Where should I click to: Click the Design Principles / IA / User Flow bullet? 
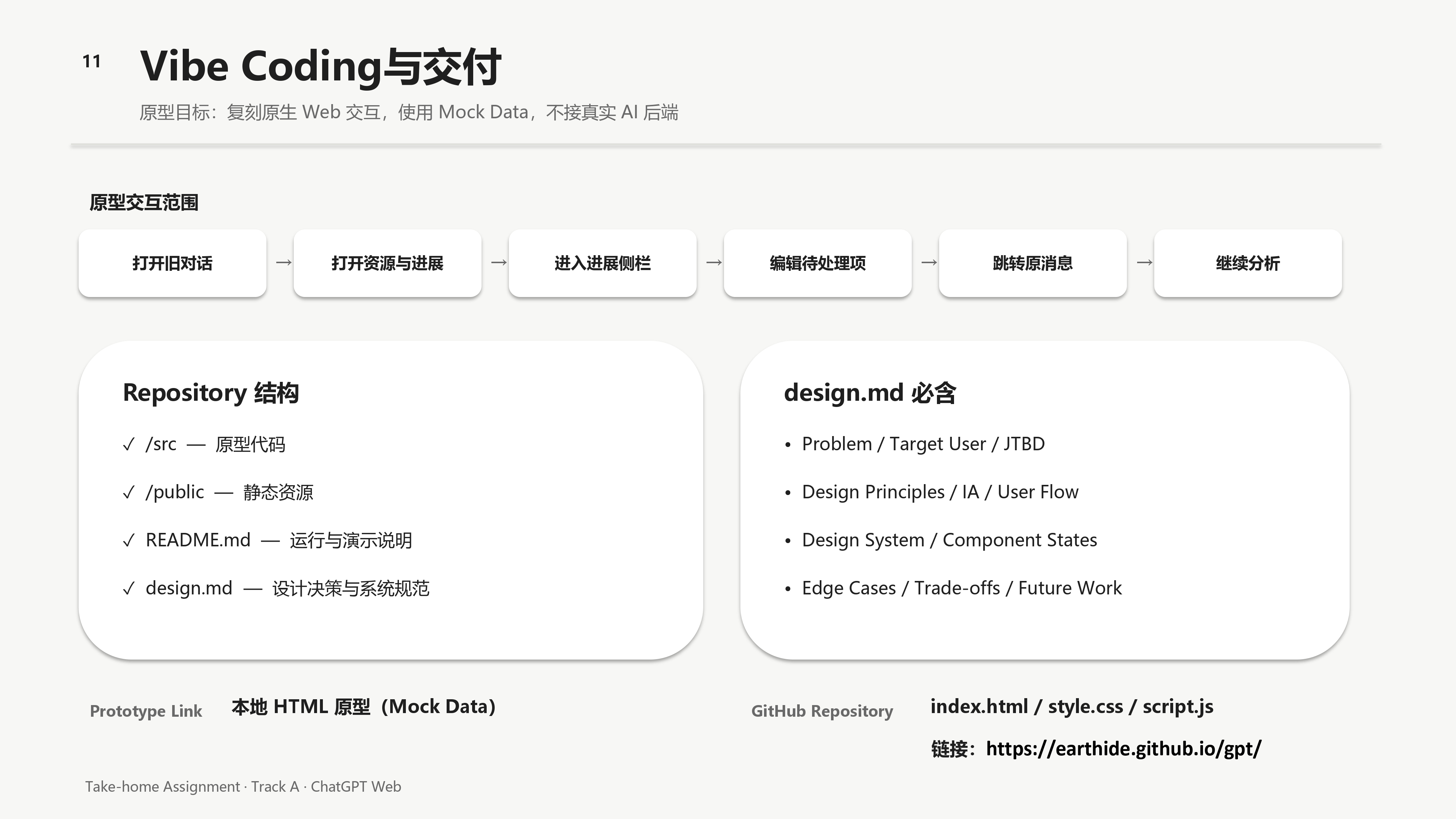(x=931, y=492)
